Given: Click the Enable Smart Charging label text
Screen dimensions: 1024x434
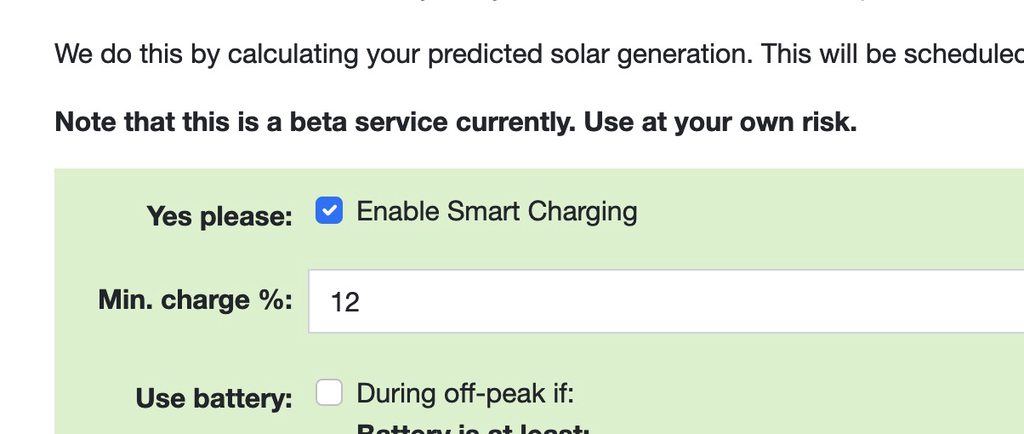Looking at the screenshot, I should [496, 212].
